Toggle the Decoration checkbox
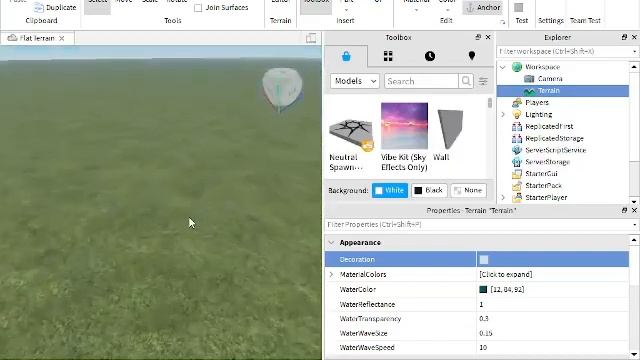The width and height of the screenshot is (640, 360). (484, 260)
